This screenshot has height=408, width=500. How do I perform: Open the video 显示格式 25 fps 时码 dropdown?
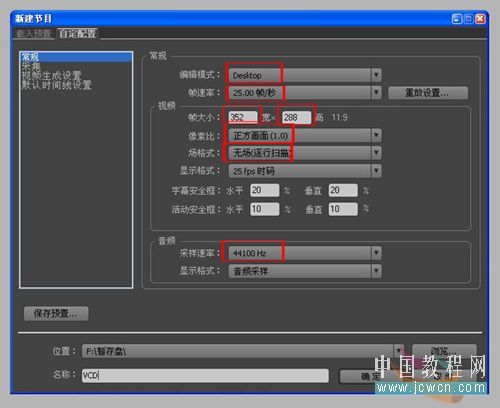point(305,171)
